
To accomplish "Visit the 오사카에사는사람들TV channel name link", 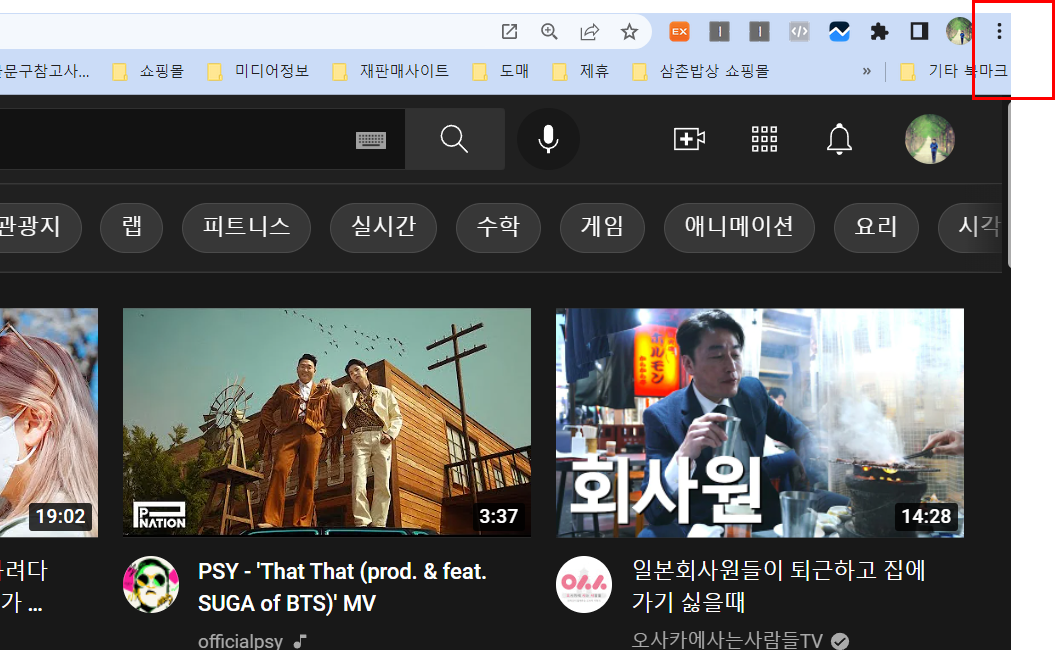I will (x=727, y=641).
